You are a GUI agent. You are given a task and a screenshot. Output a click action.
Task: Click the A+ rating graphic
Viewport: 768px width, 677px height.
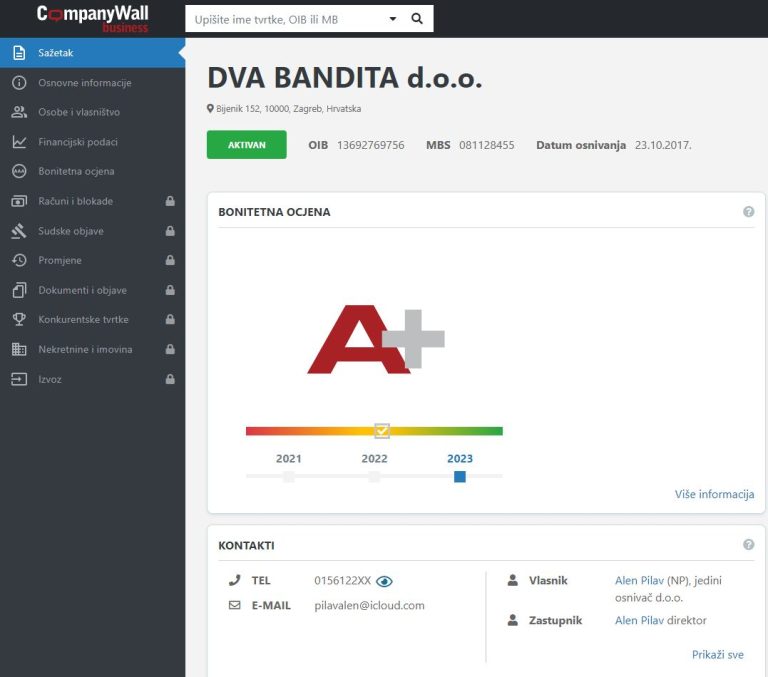coord(376,339)
